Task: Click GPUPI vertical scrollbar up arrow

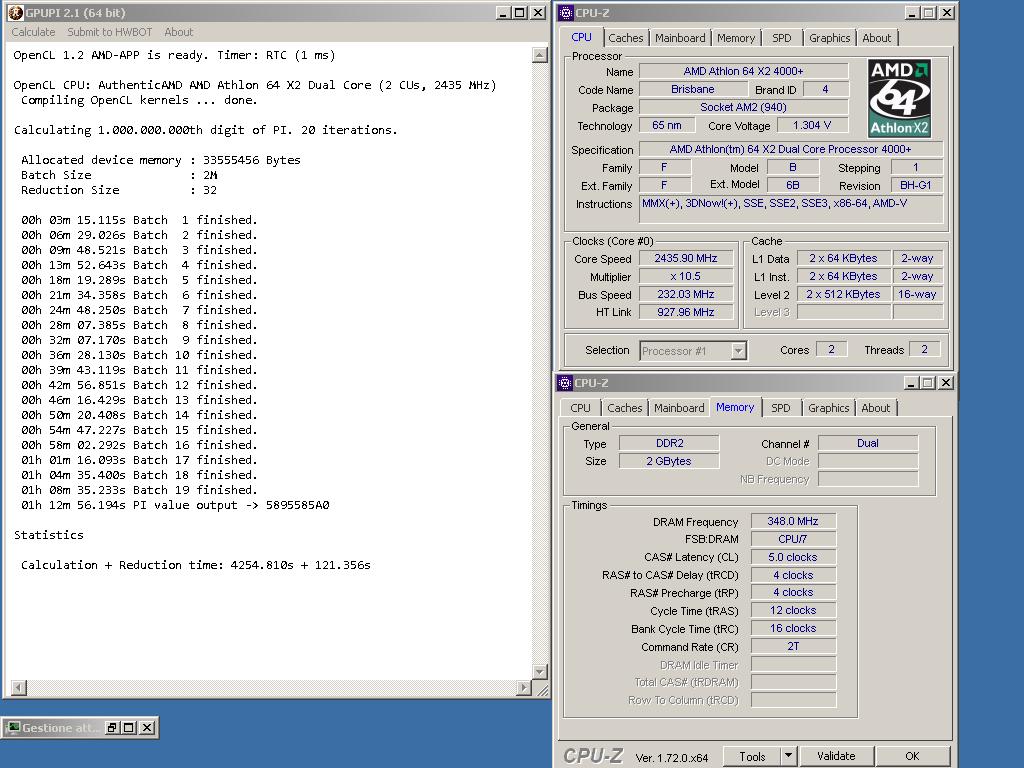Action: click(x=539, y=55)
